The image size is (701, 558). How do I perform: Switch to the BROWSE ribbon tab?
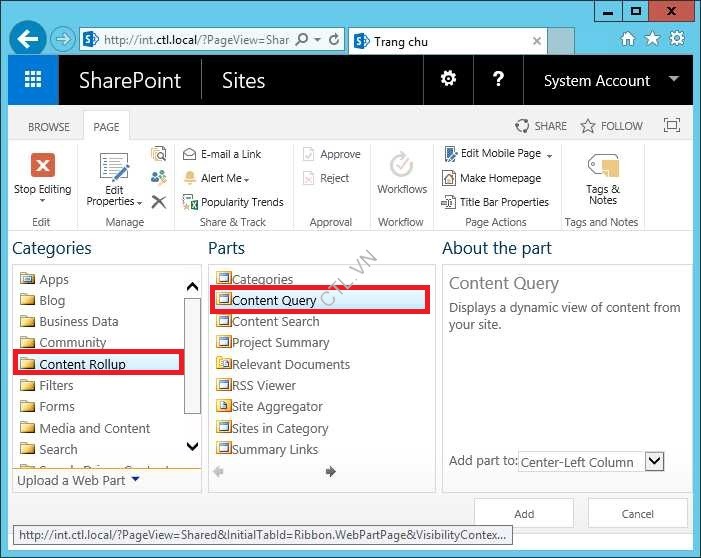click(x=49, y=127)
